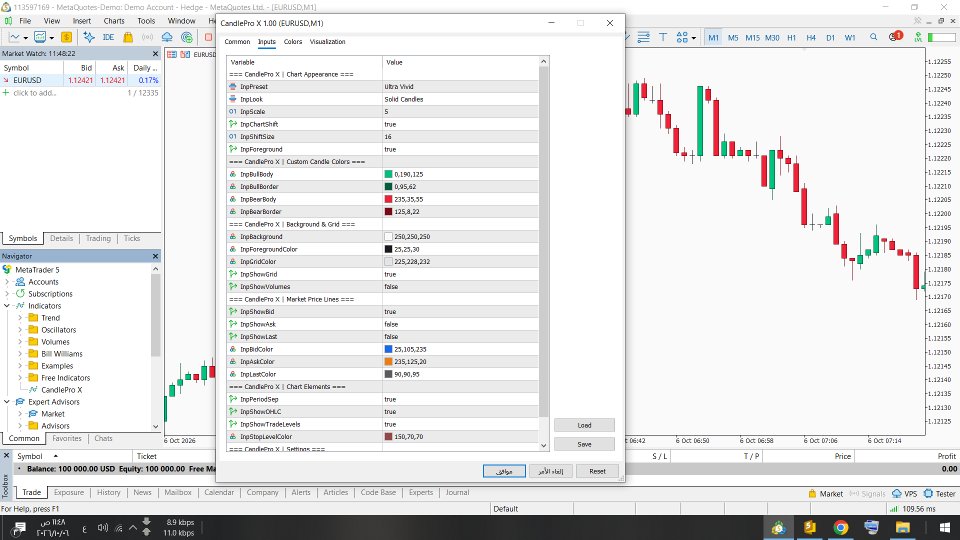Open the cloud VPS toolbar icon
This screenshot has width=960, height=540.
point(167,37)
